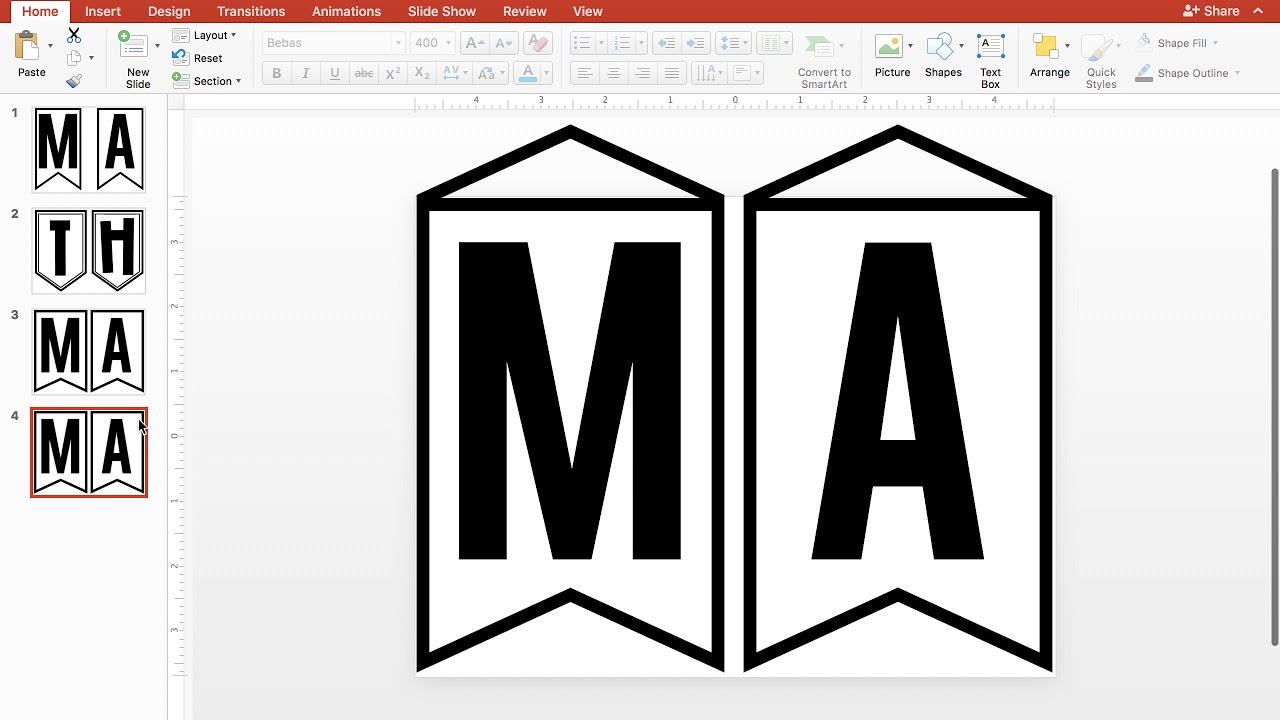Select slide 1 thumbnail

point(89,149)
